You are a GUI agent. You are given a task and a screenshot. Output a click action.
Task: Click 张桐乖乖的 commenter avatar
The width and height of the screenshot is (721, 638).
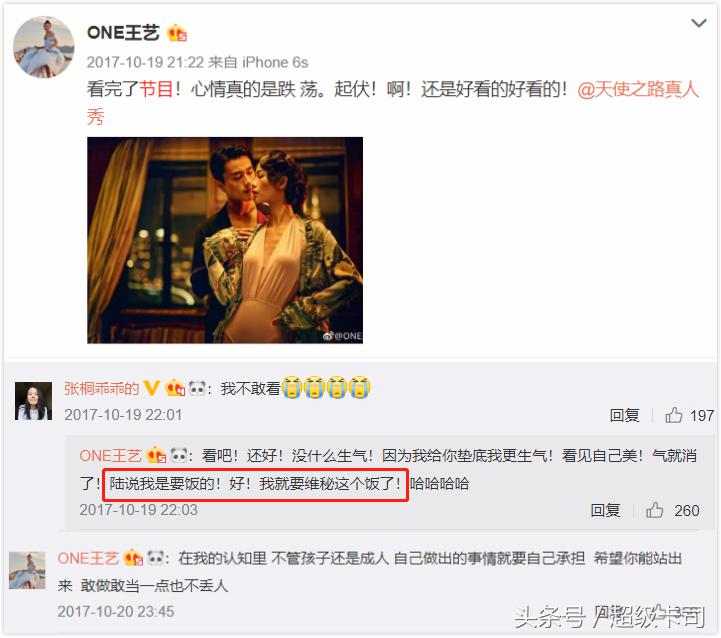pyautogui.click(x=34, y=401)
